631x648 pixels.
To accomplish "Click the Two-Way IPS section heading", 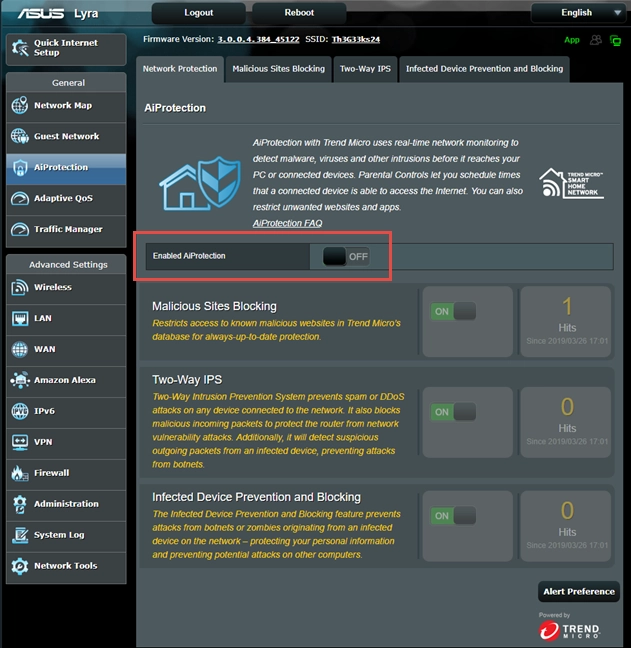I will (x=187, y=380).
